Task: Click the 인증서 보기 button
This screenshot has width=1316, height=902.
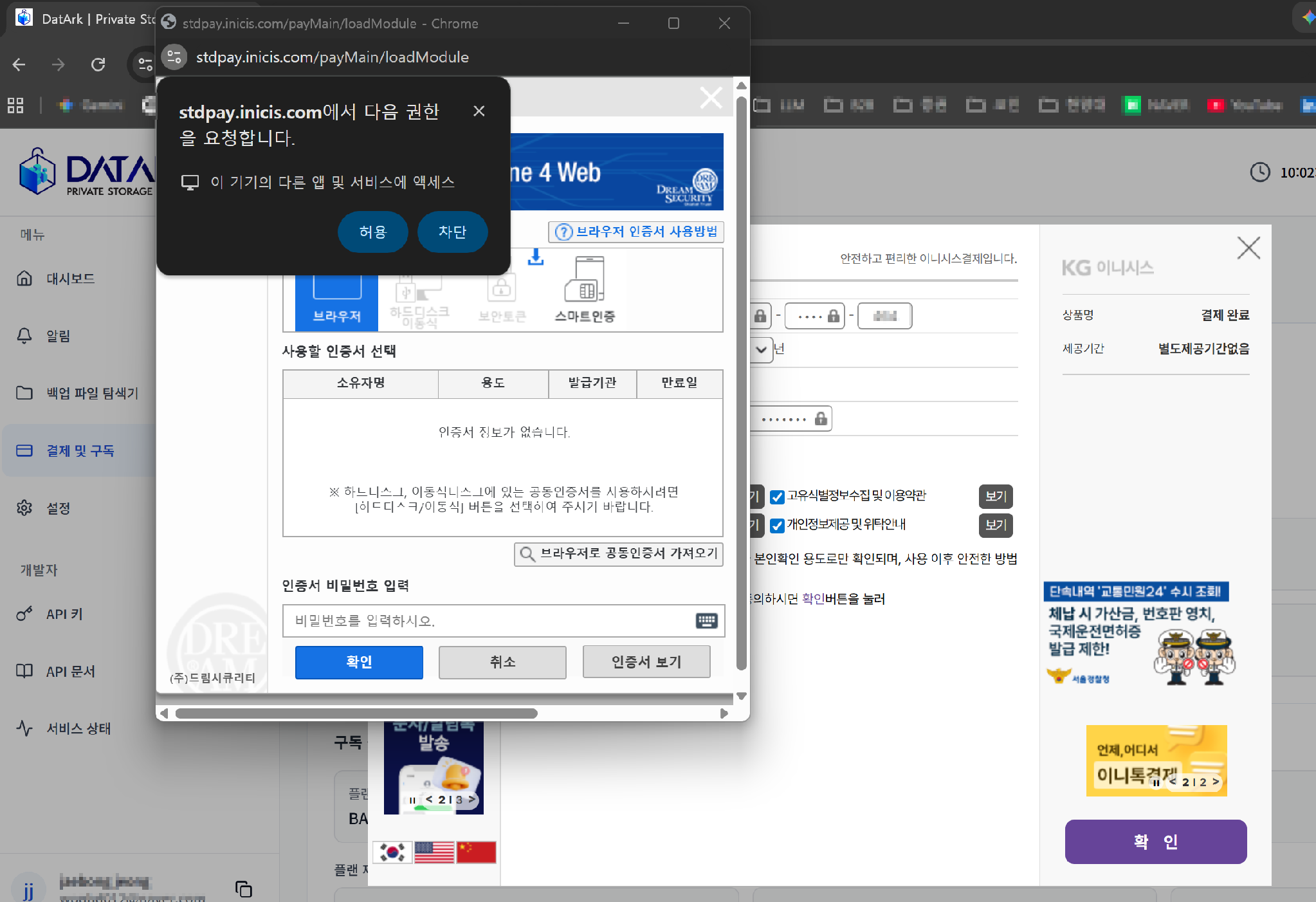Action: pyautogui.click(x=646, y=662)
